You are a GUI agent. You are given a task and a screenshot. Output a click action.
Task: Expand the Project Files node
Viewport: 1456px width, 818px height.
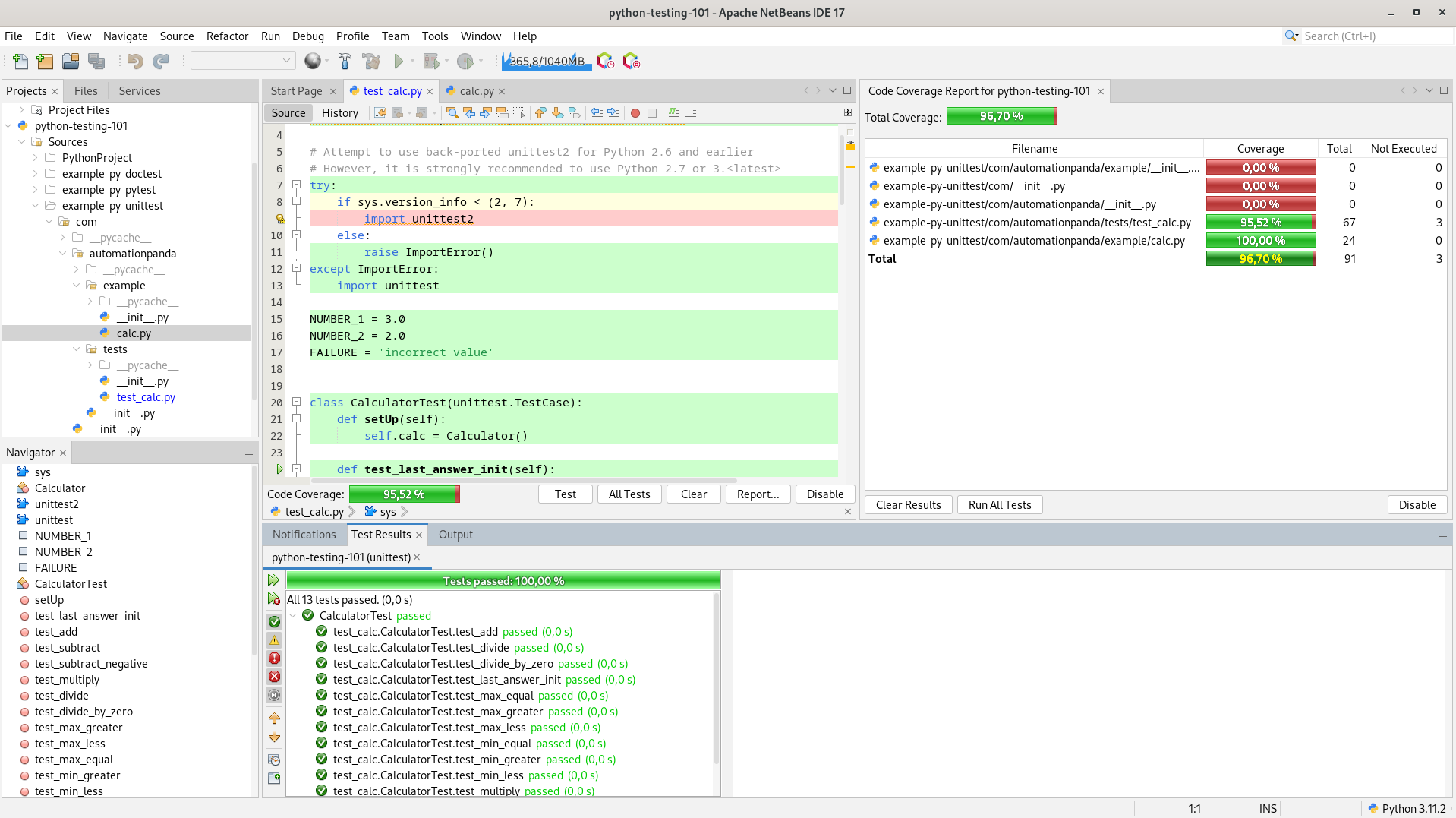[22, 110]
